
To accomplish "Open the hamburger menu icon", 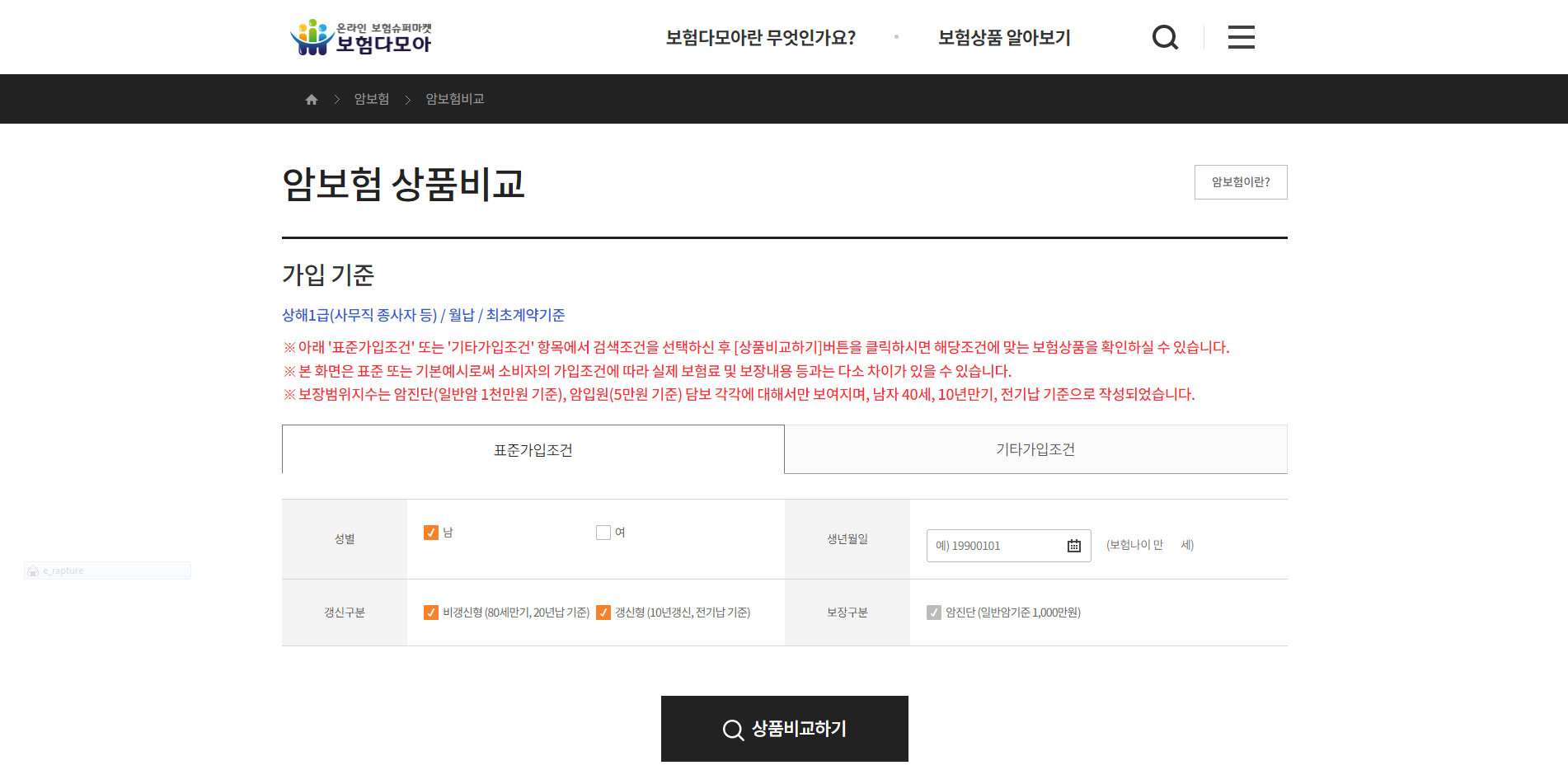I will [1241, 37].
